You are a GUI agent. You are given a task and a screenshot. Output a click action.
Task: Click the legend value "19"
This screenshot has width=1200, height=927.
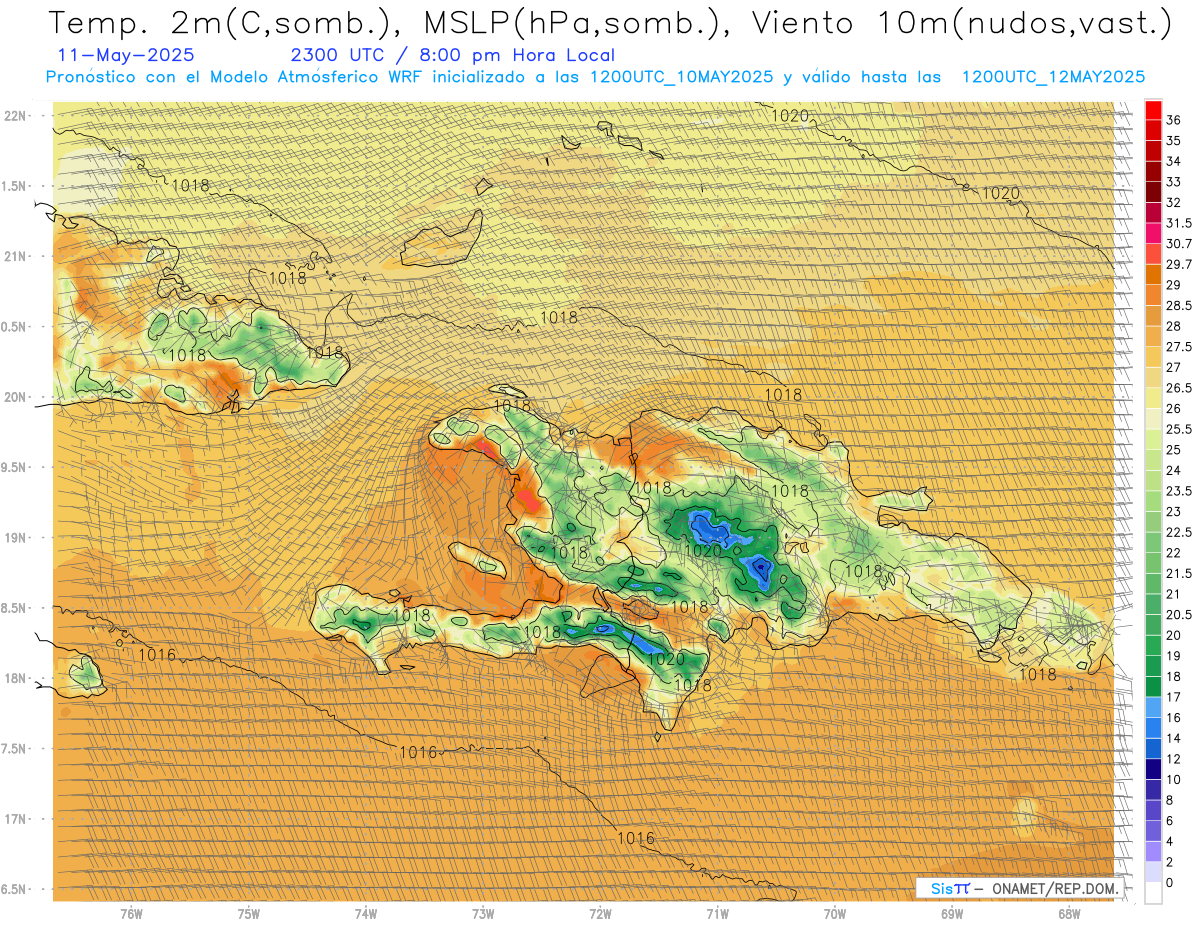tap(1174, 656)
